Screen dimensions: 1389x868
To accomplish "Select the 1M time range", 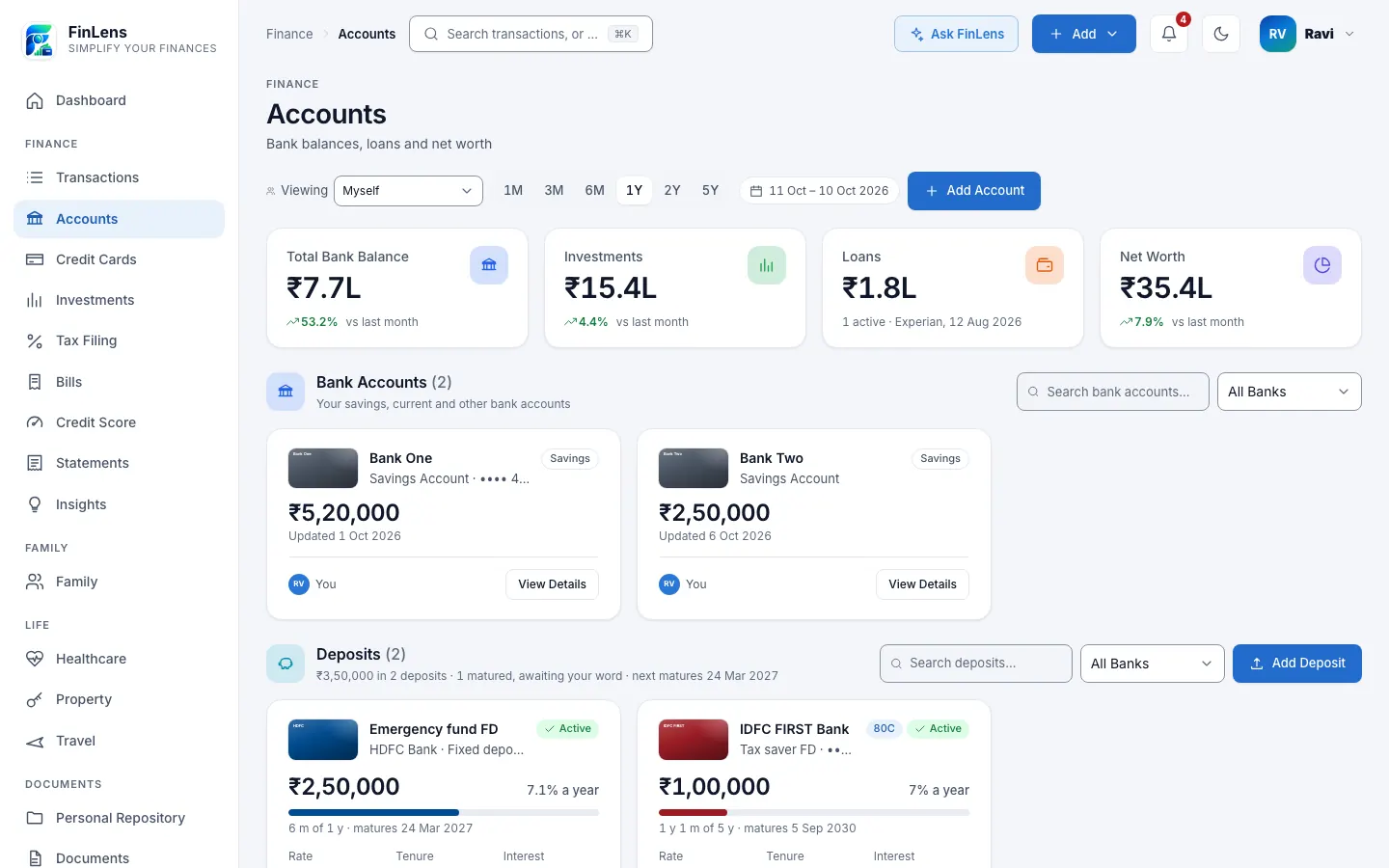I will (513, 191).
